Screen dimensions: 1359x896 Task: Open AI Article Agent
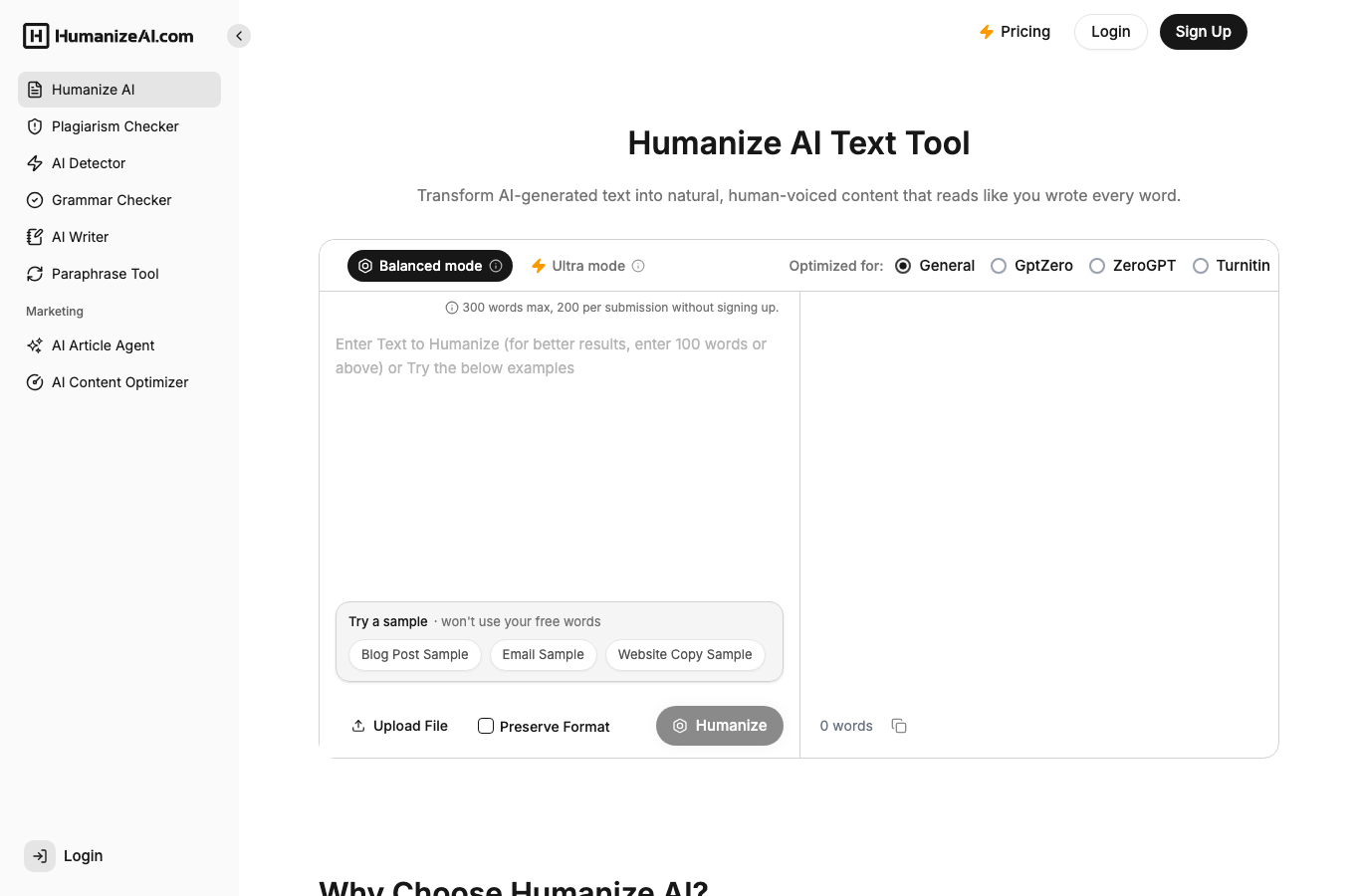[119, 345]
